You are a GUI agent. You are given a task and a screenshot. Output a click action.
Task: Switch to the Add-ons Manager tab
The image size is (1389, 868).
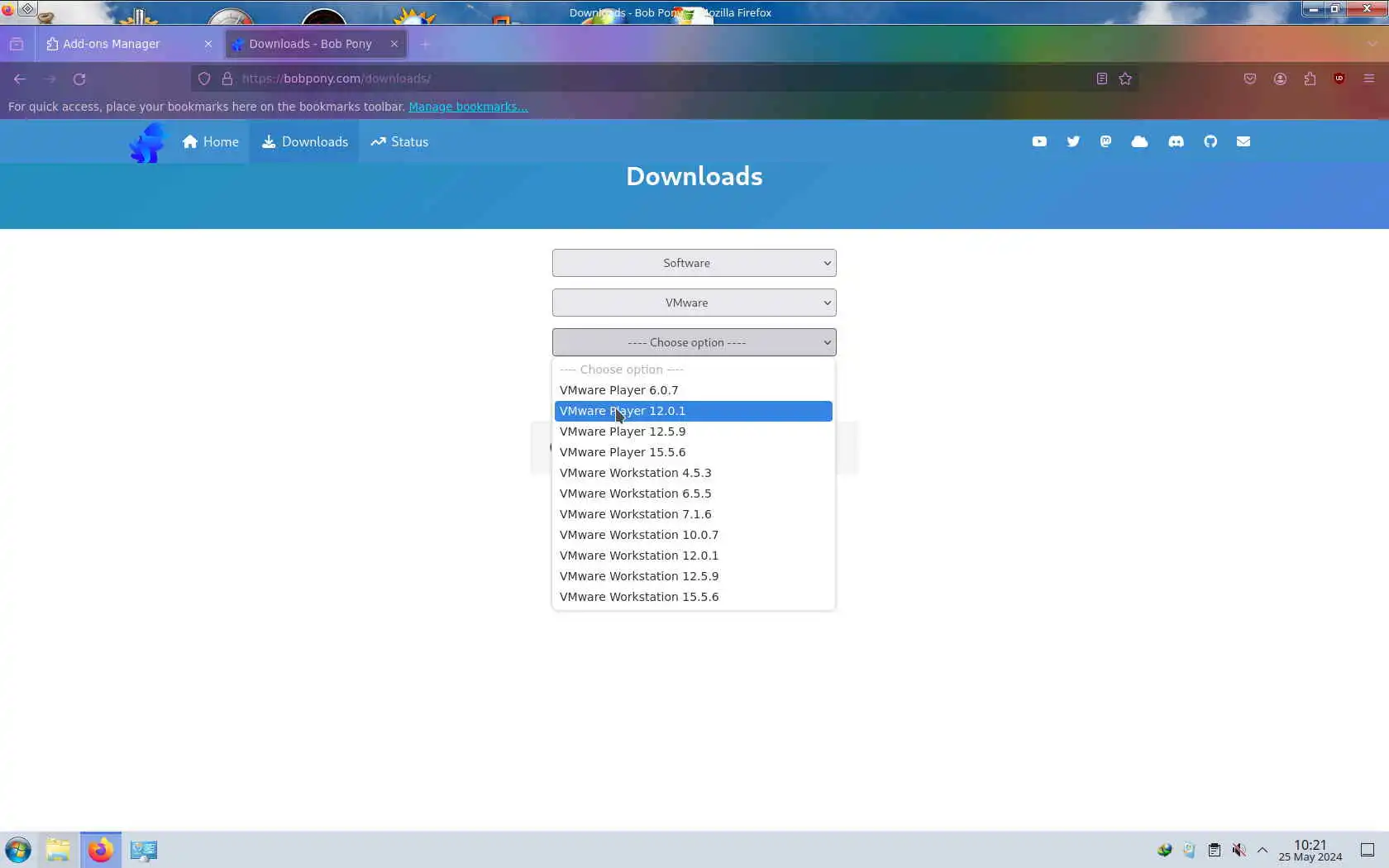[x=129, y=44]
